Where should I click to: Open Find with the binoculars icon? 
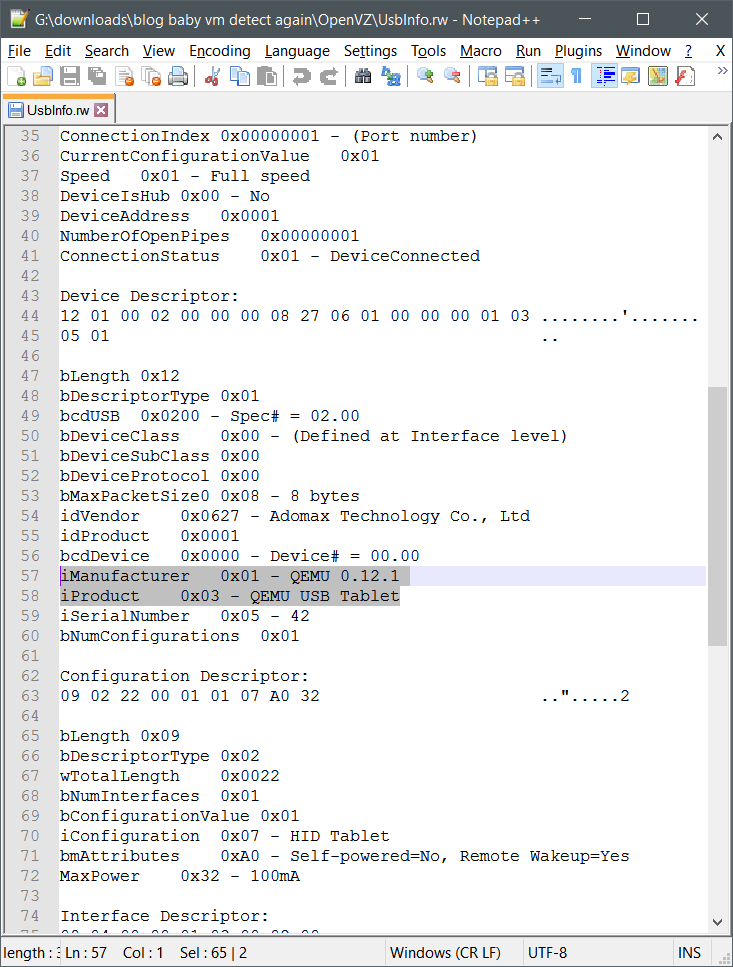(363, 76)
